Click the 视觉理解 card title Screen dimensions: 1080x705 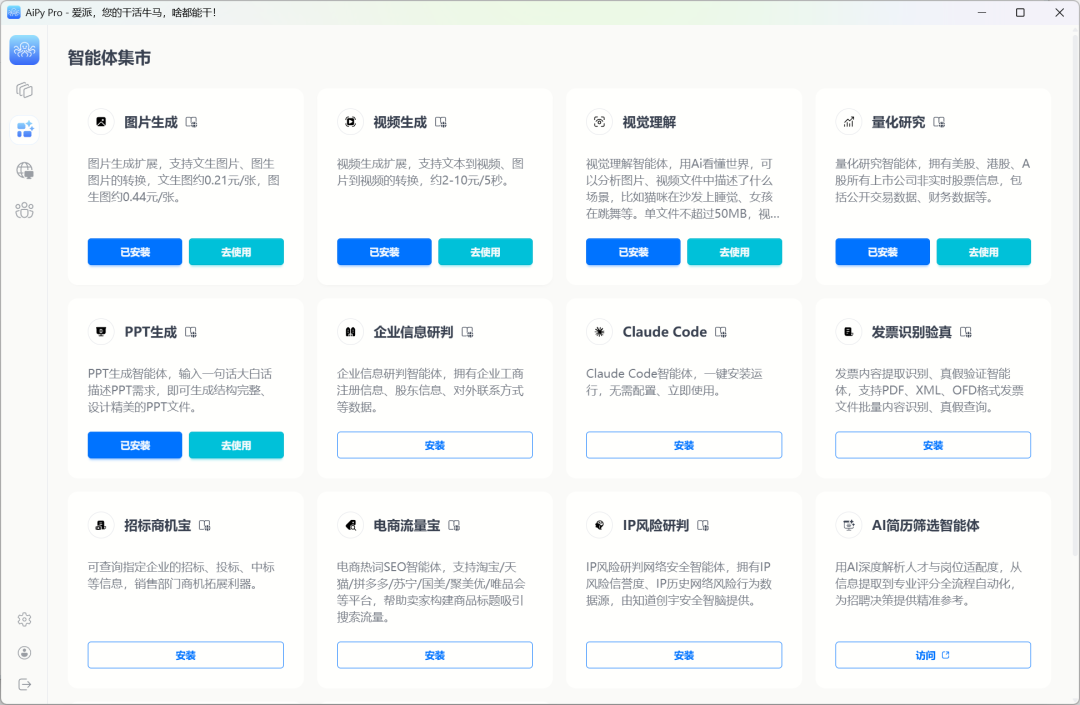(x=649, y=122)
